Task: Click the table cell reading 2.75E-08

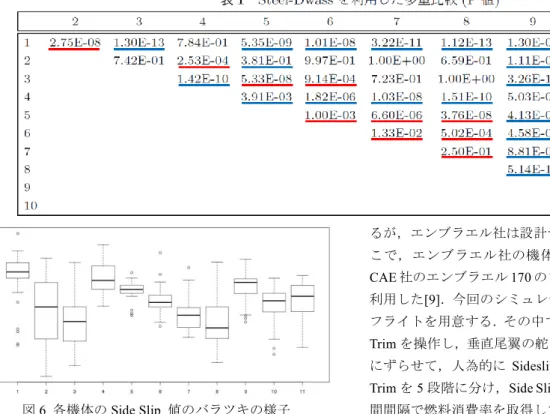Action: [x=75, y=42]
